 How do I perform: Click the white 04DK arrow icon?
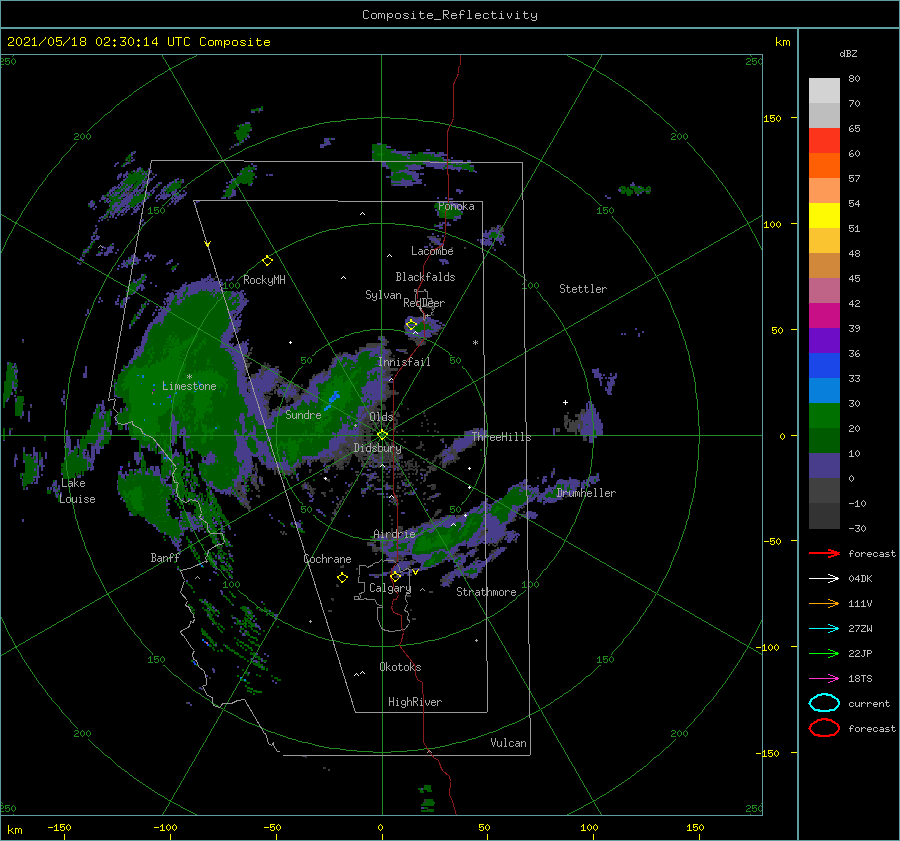coord(824,578)
